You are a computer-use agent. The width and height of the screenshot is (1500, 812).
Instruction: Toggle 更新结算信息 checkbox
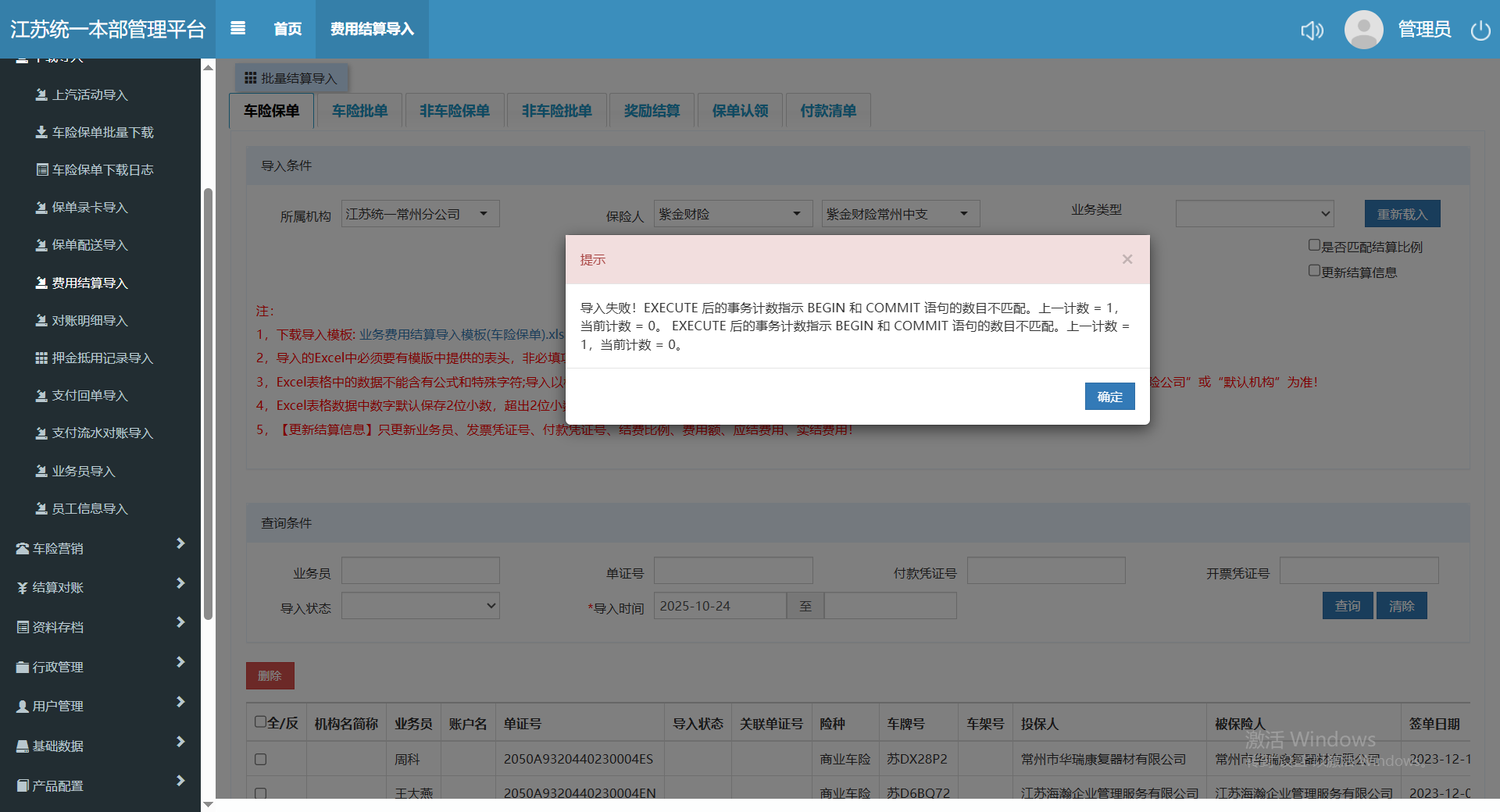[x=1314, y=271]
